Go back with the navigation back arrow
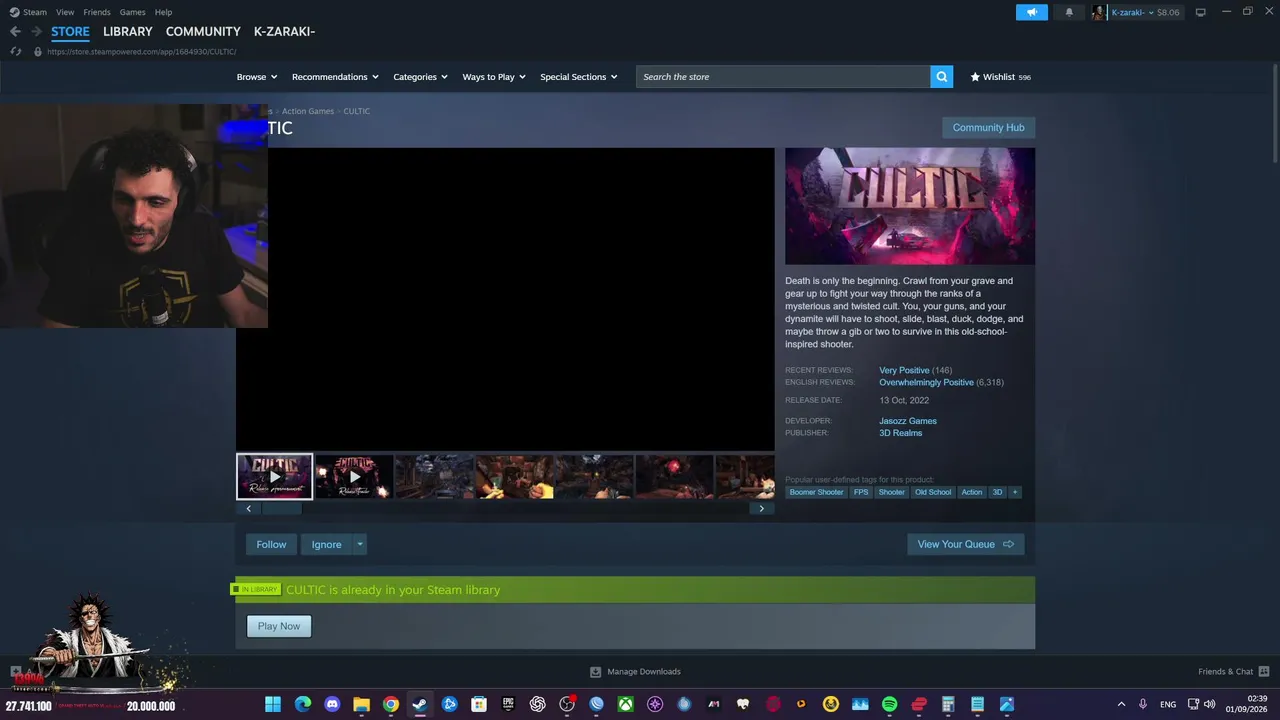Screen dimensions: 1280x720 tap(15, 31)
